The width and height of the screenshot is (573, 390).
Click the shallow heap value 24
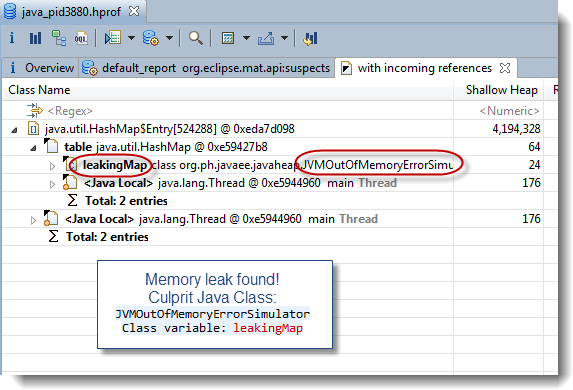[534, 165]
